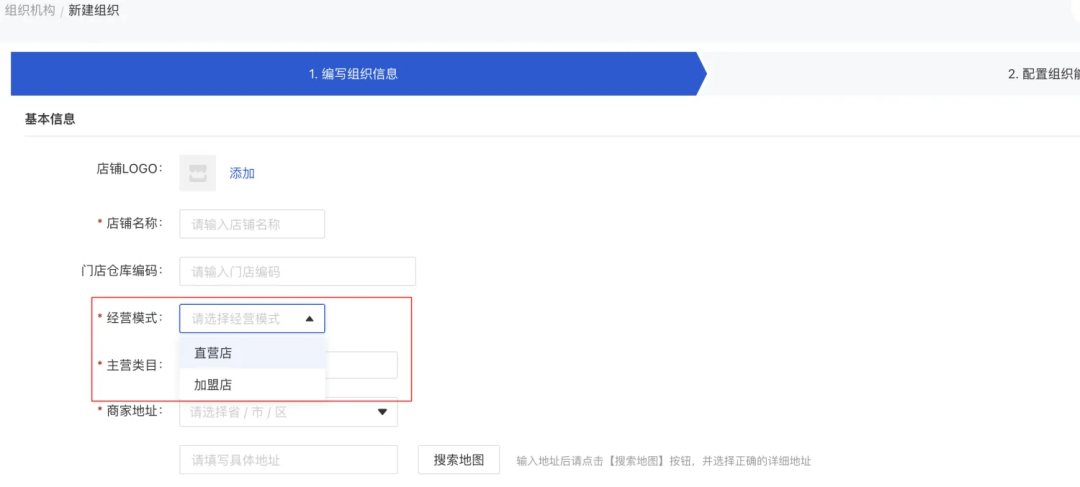
Task: Click the caret arrow in 经营模式 selector
Action: pyautogui.click(x=309, y=319)
